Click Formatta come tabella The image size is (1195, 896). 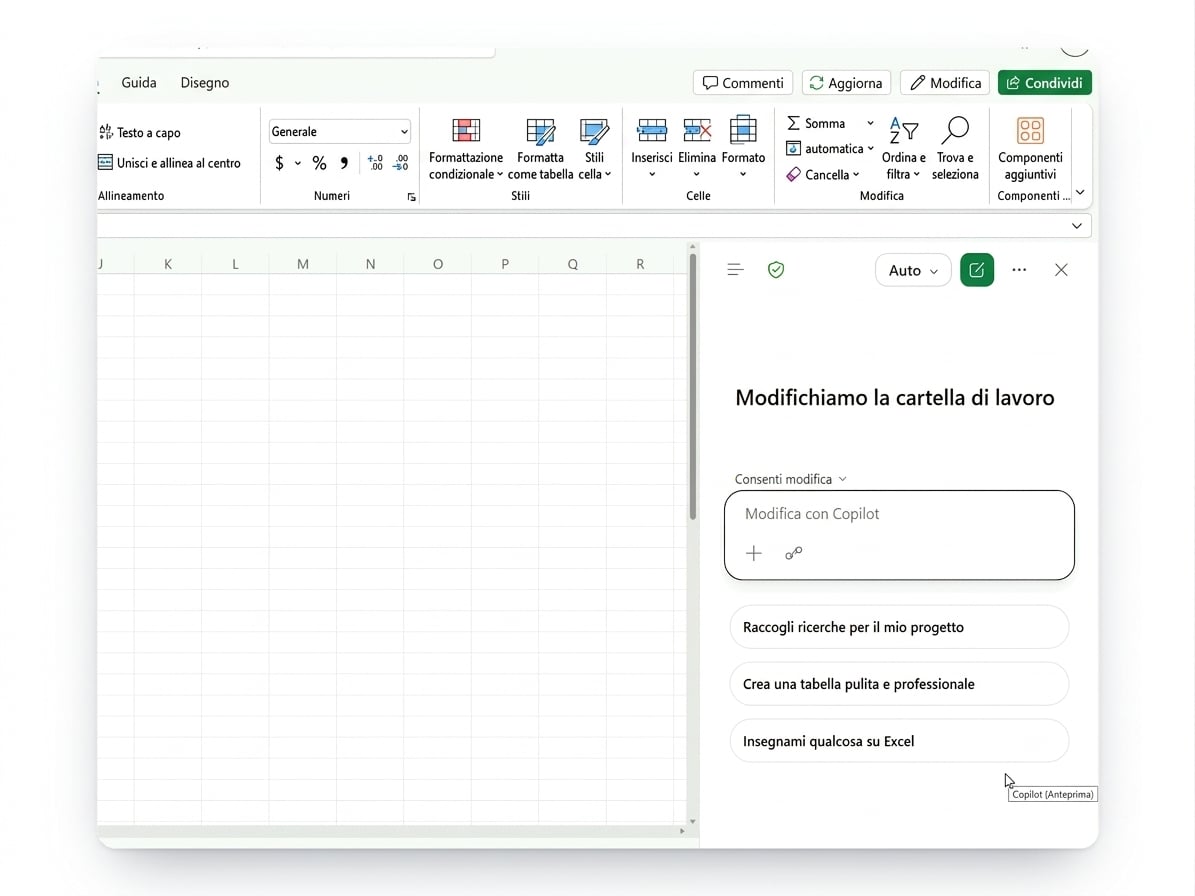[x=540, y=149]
